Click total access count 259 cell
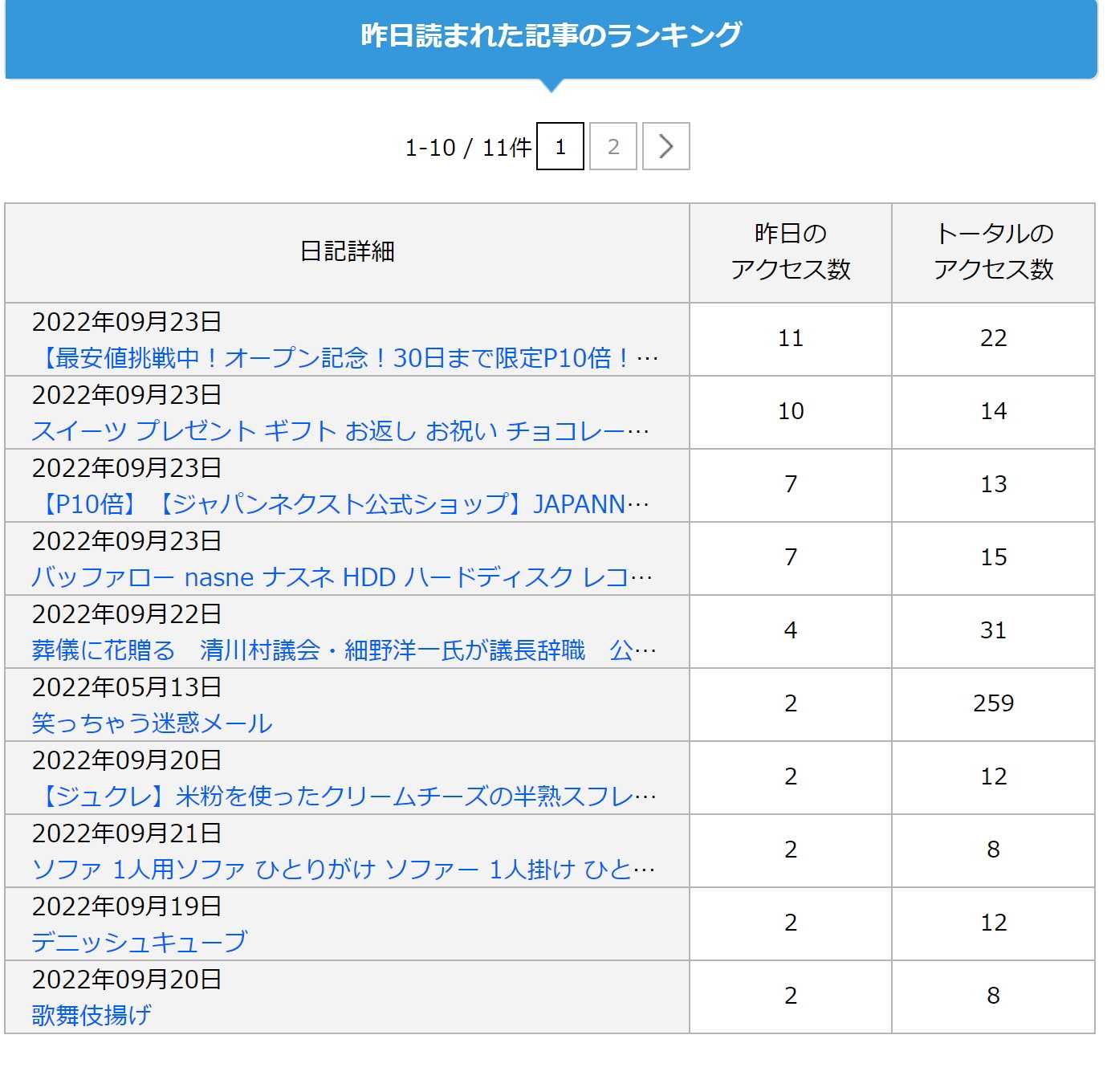The image size is (1107, 1092). click(x=993, y=703)
